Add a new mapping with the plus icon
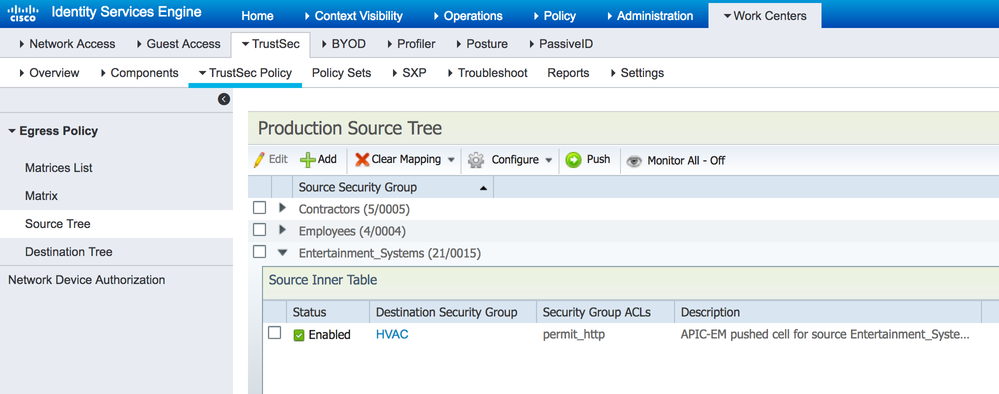 pos(308,159)
